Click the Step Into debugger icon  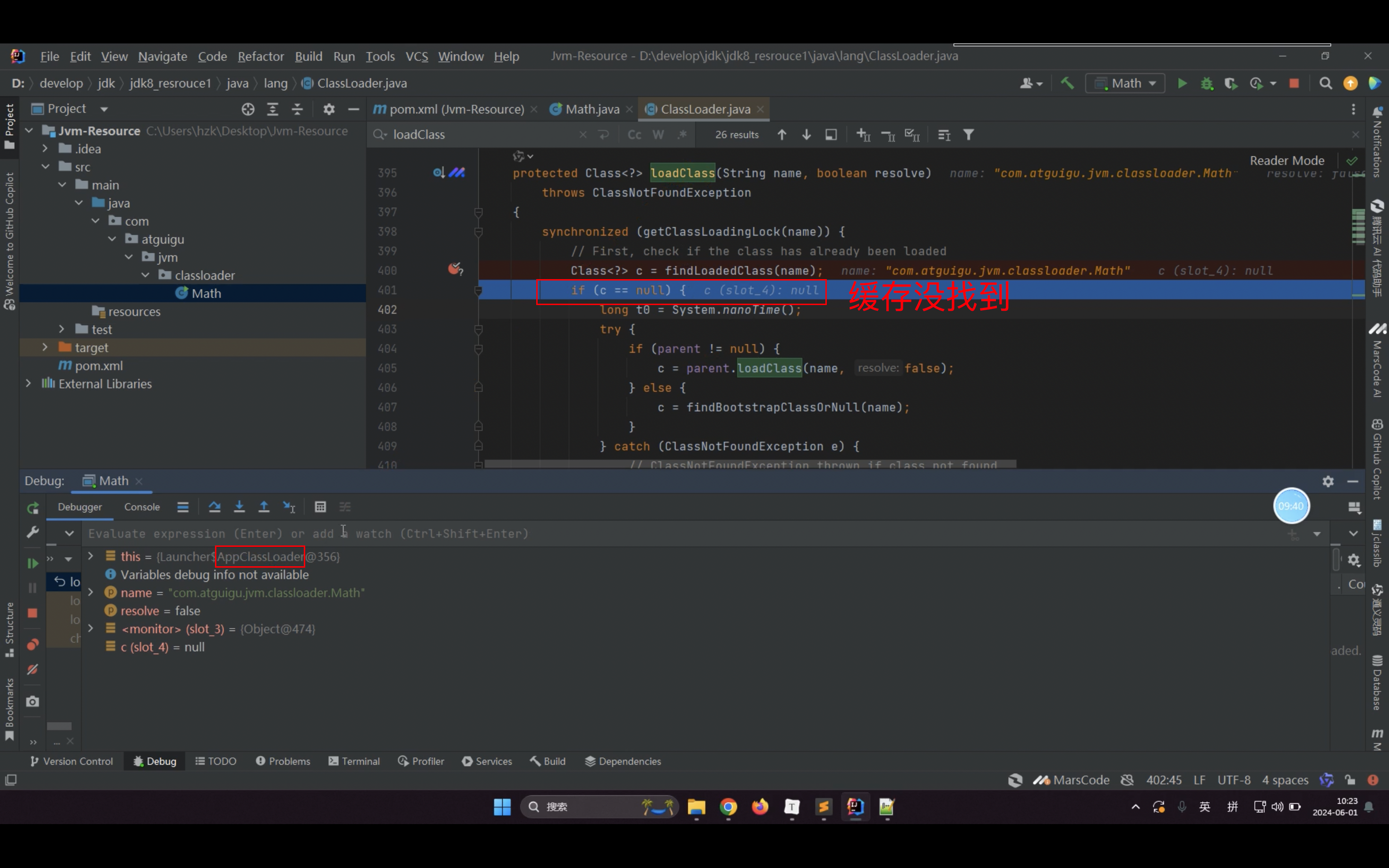coord(240,506)
